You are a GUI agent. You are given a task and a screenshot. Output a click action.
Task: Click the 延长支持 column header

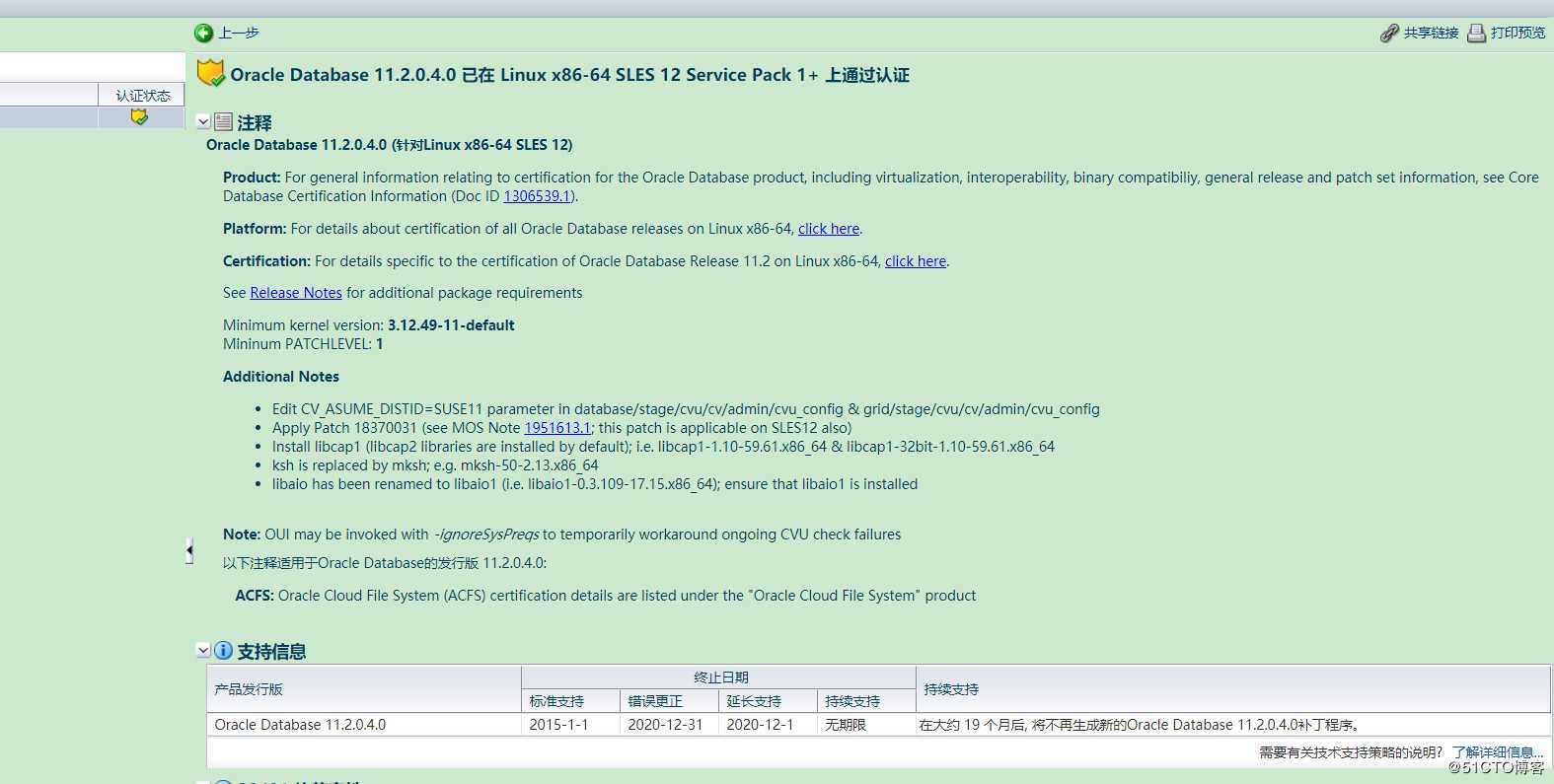coord(768,701)
